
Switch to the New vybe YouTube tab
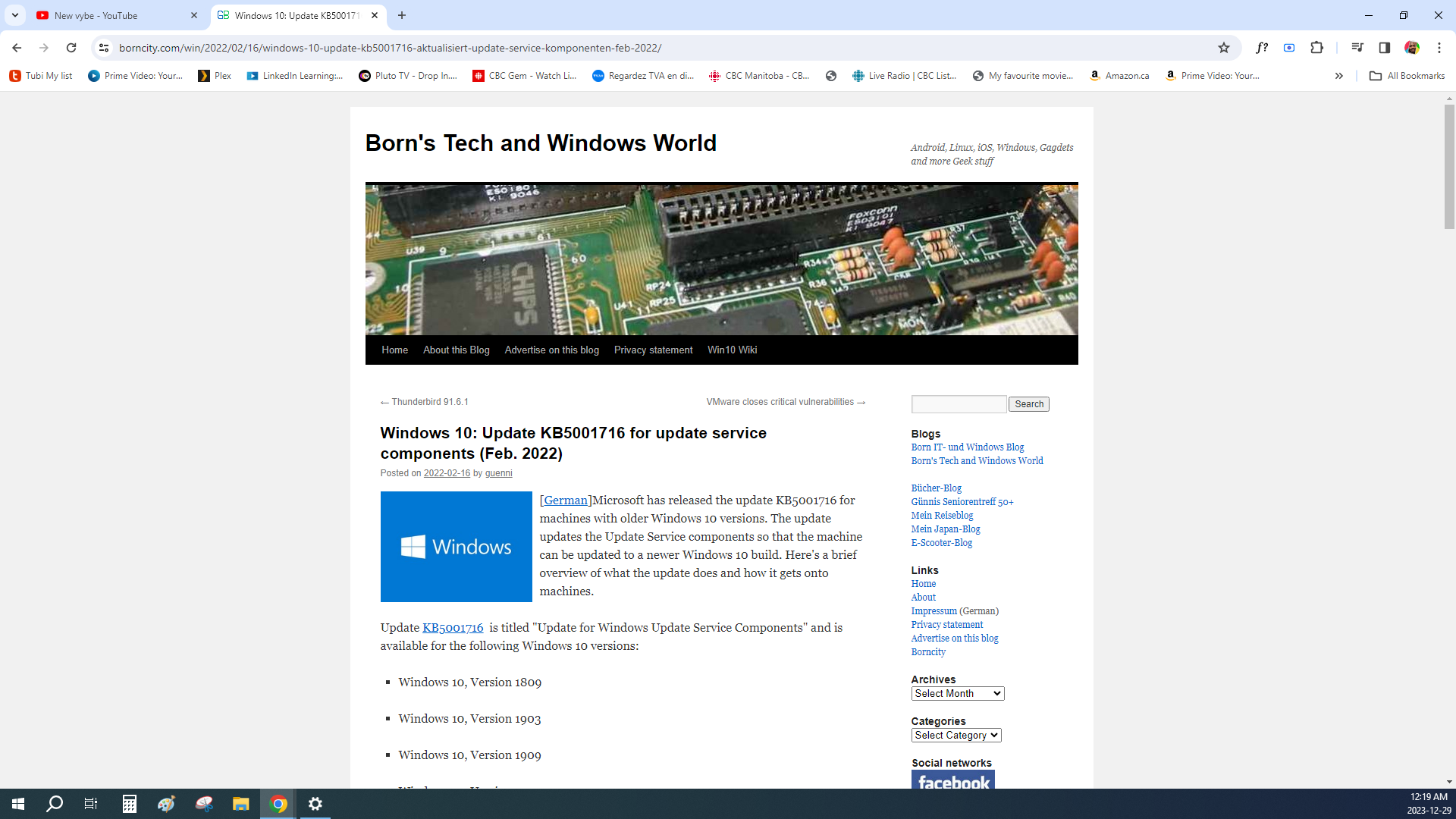click(114, 15)
